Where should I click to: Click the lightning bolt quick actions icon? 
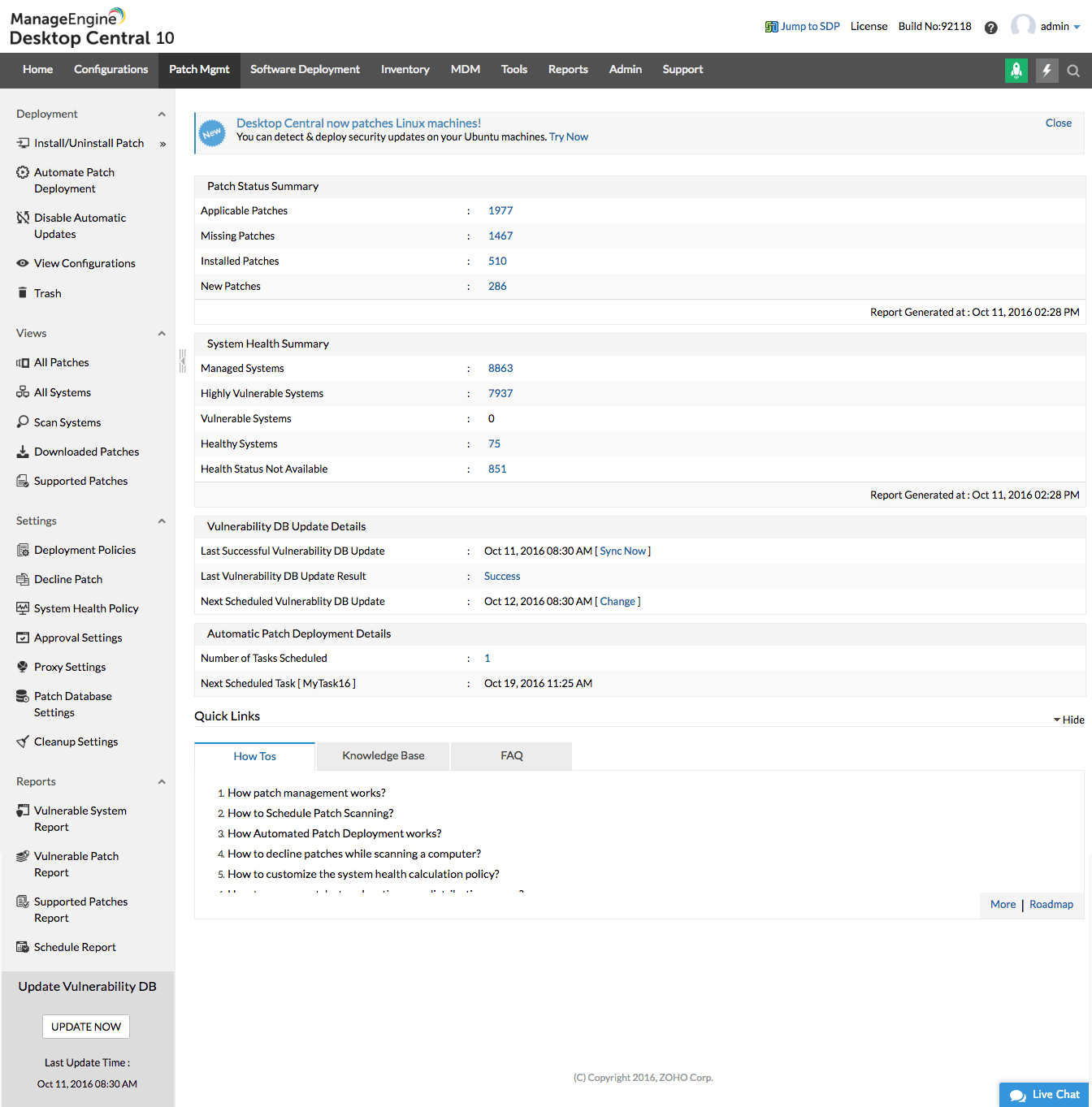1047,71
